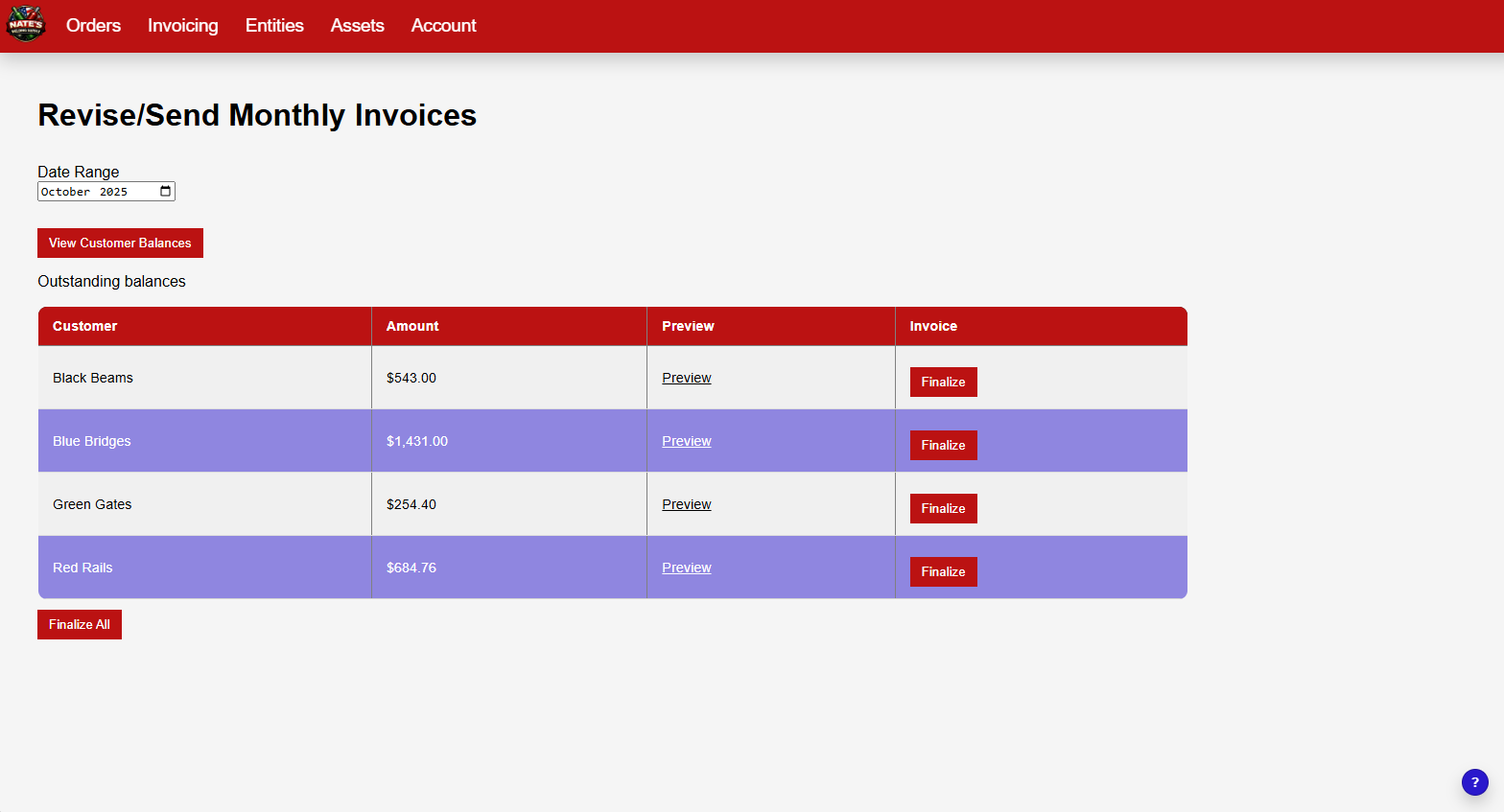Preview the Green Gates invoice
Image resolution: width=1504 pixels, height=812 pixels.
pyautogui.click(x=687, y=504)
